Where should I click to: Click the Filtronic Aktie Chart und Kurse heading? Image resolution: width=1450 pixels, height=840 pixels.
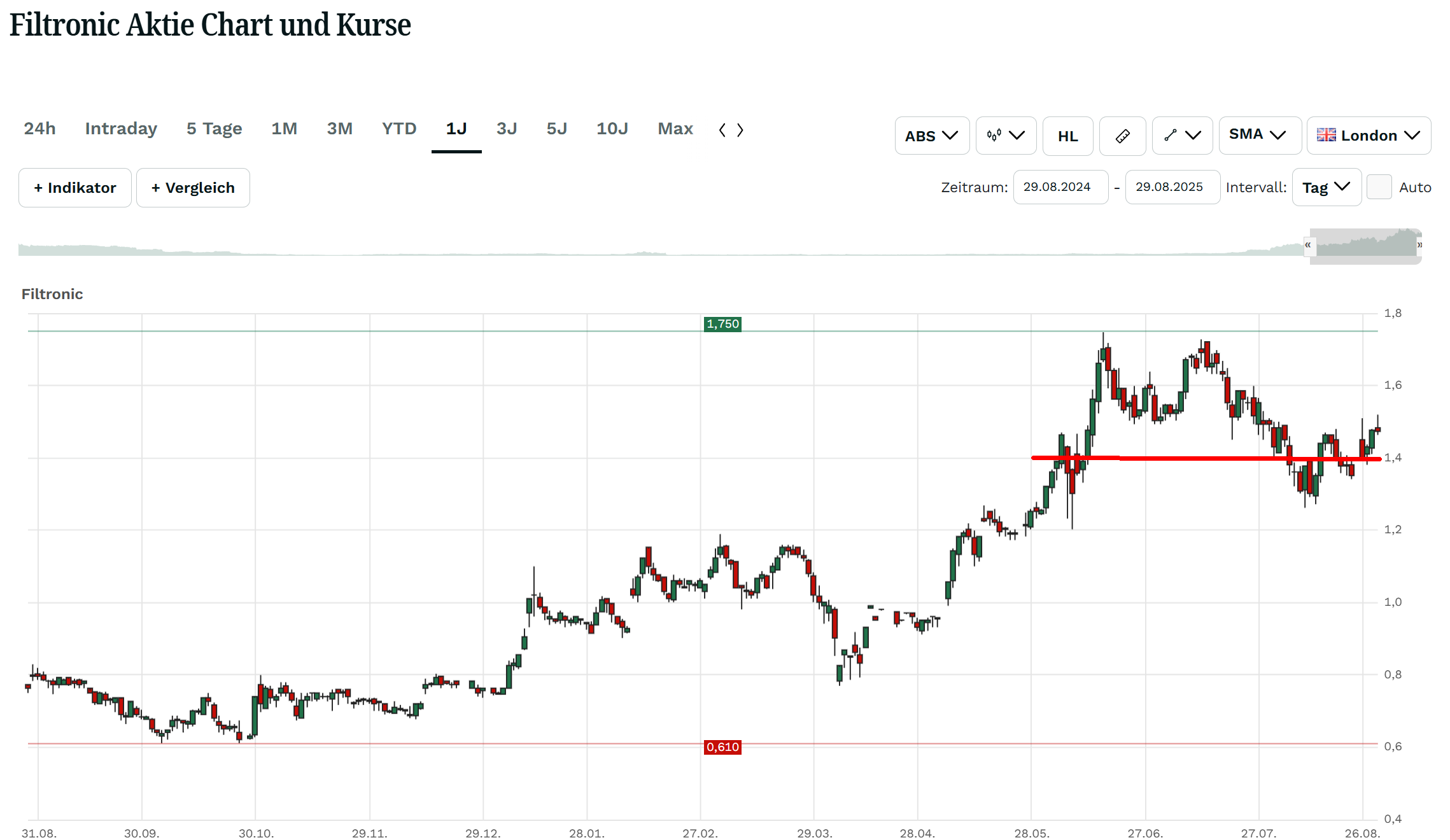click(210, 25)
